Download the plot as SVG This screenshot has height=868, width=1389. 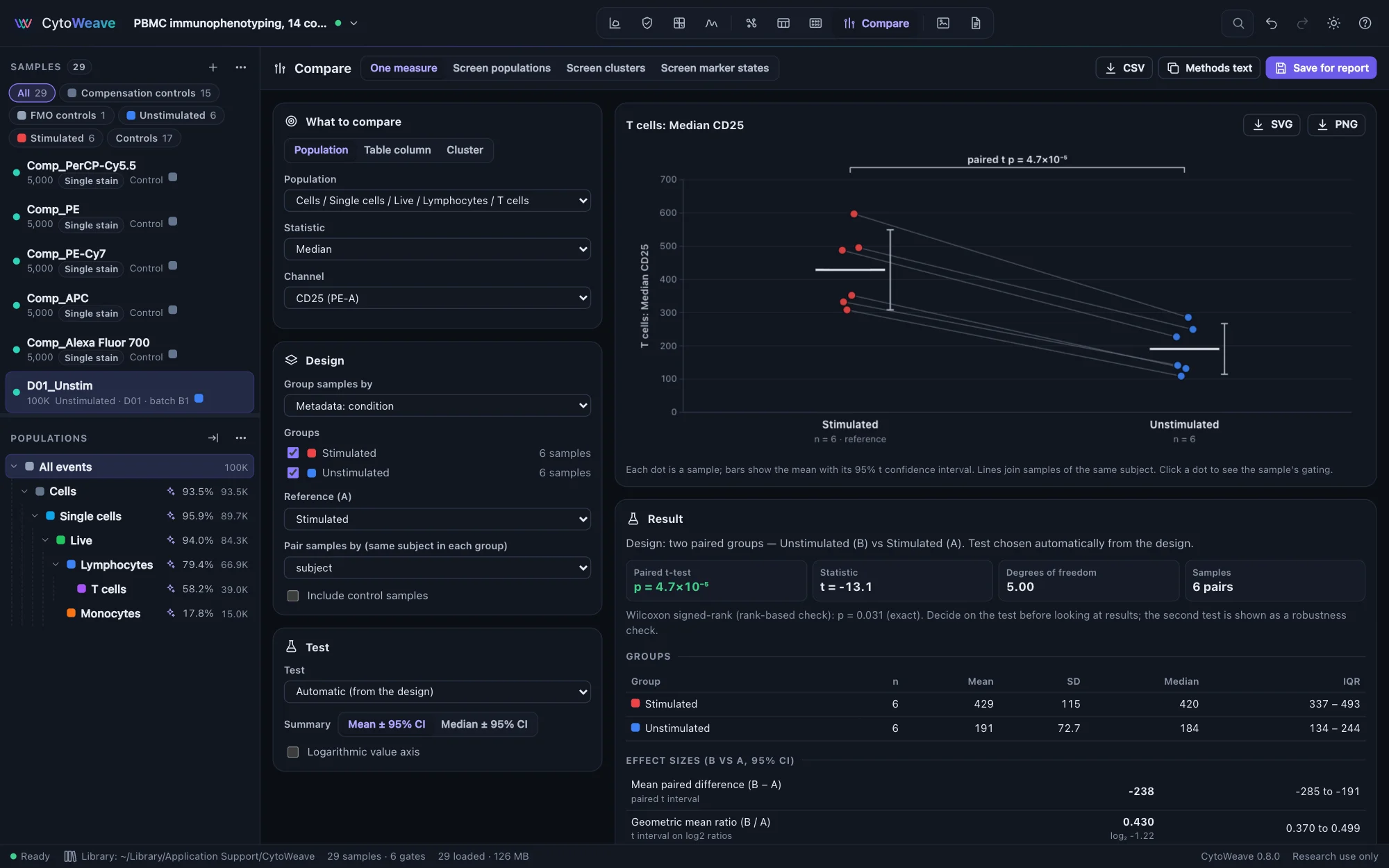point(1272,124)
